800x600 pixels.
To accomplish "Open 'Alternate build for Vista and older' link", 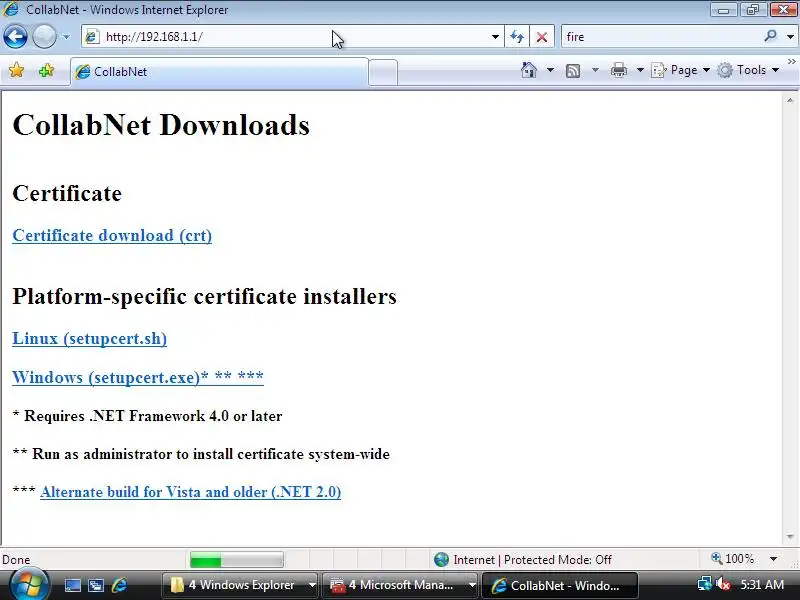I will pos(190,492).
